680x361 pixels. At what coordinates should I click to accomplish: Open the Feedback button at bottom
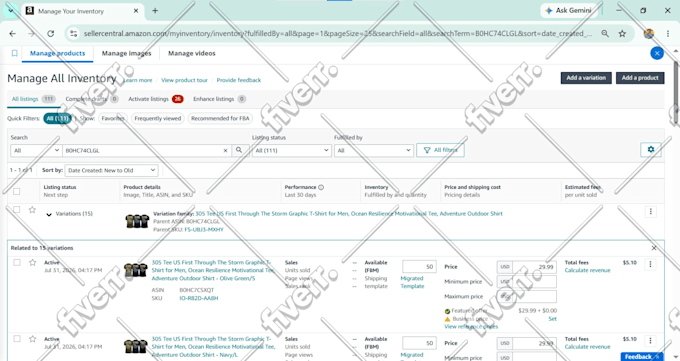point(642,357)
